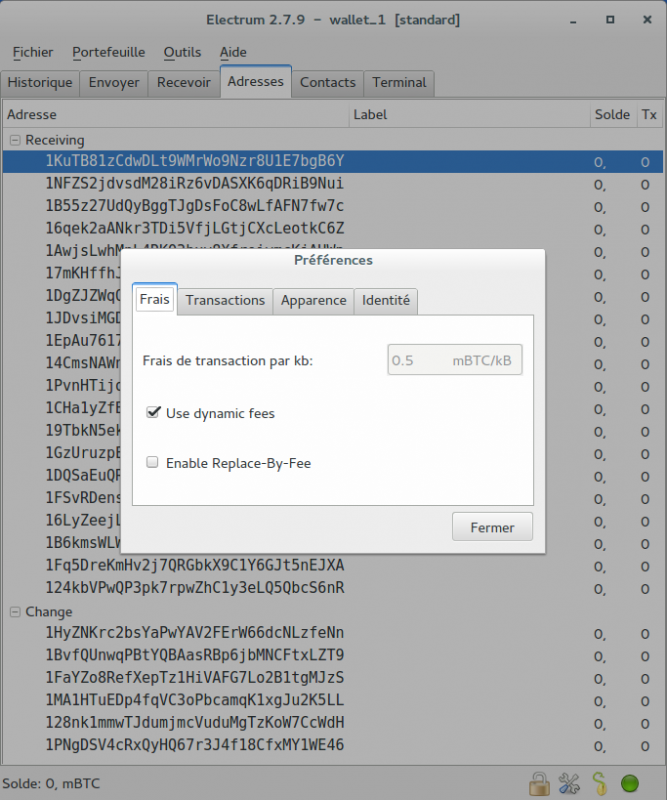Click the address row starting 16LyZeej
This screenshot has height=800, width=667.
pos(83,520)
